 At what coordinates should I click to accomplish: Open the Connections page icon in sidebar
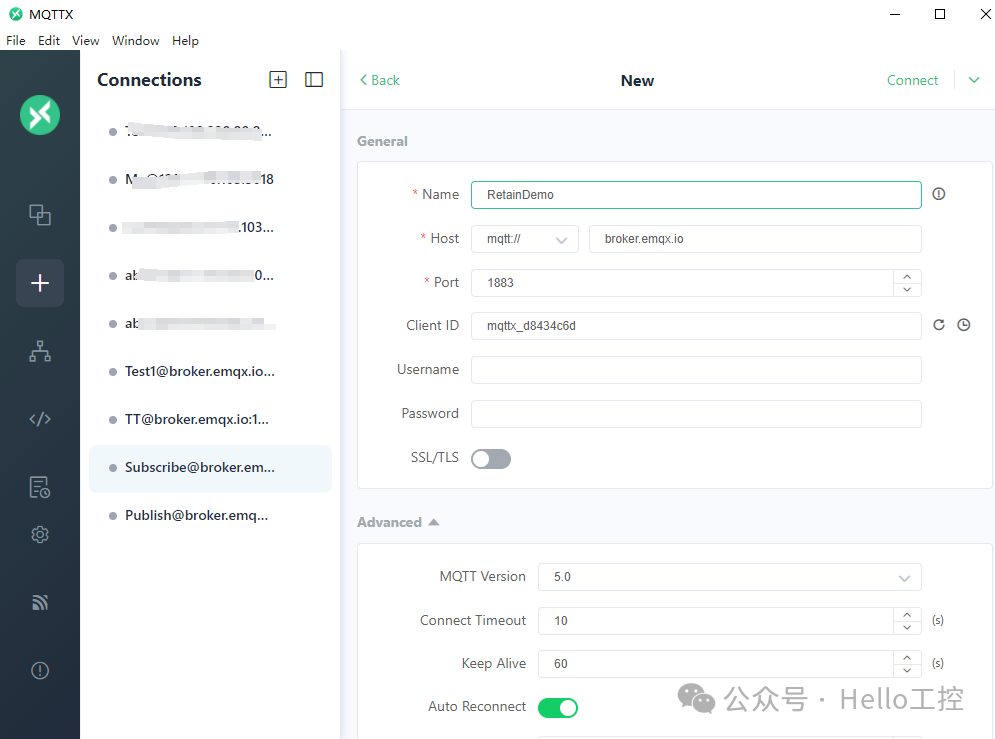click(x=40, y=215)
